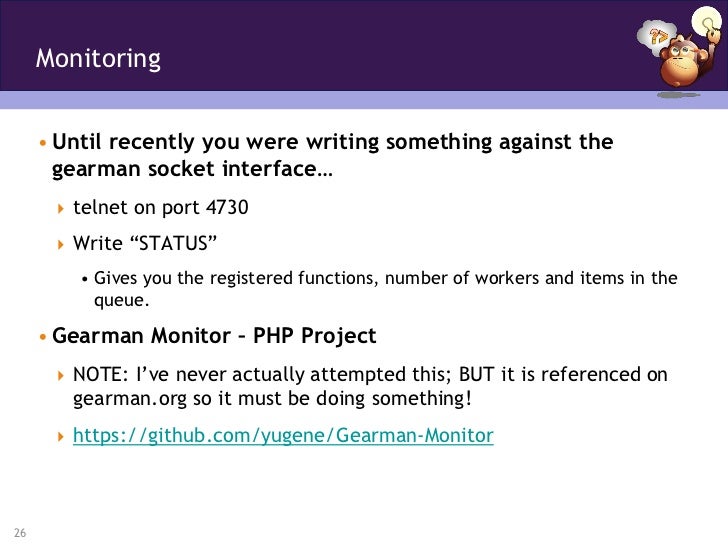Image resolution: width=728 pixels, height=546 pixels.
Task: Select the Gearman Monitor – PHP Project heading
Action: 214,336
